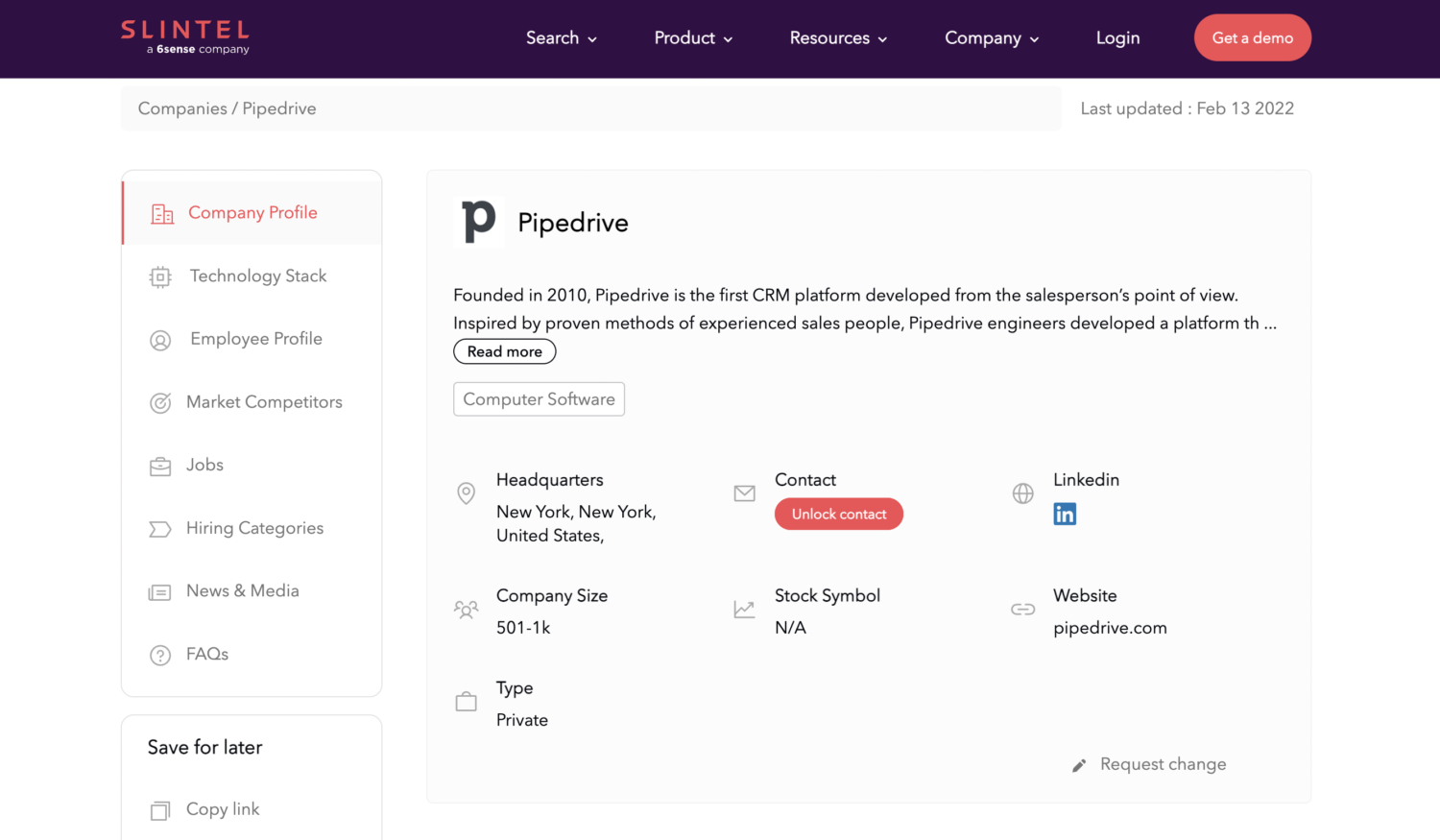
Task: Click the Computer Software category tag
Action: [539, 399]
